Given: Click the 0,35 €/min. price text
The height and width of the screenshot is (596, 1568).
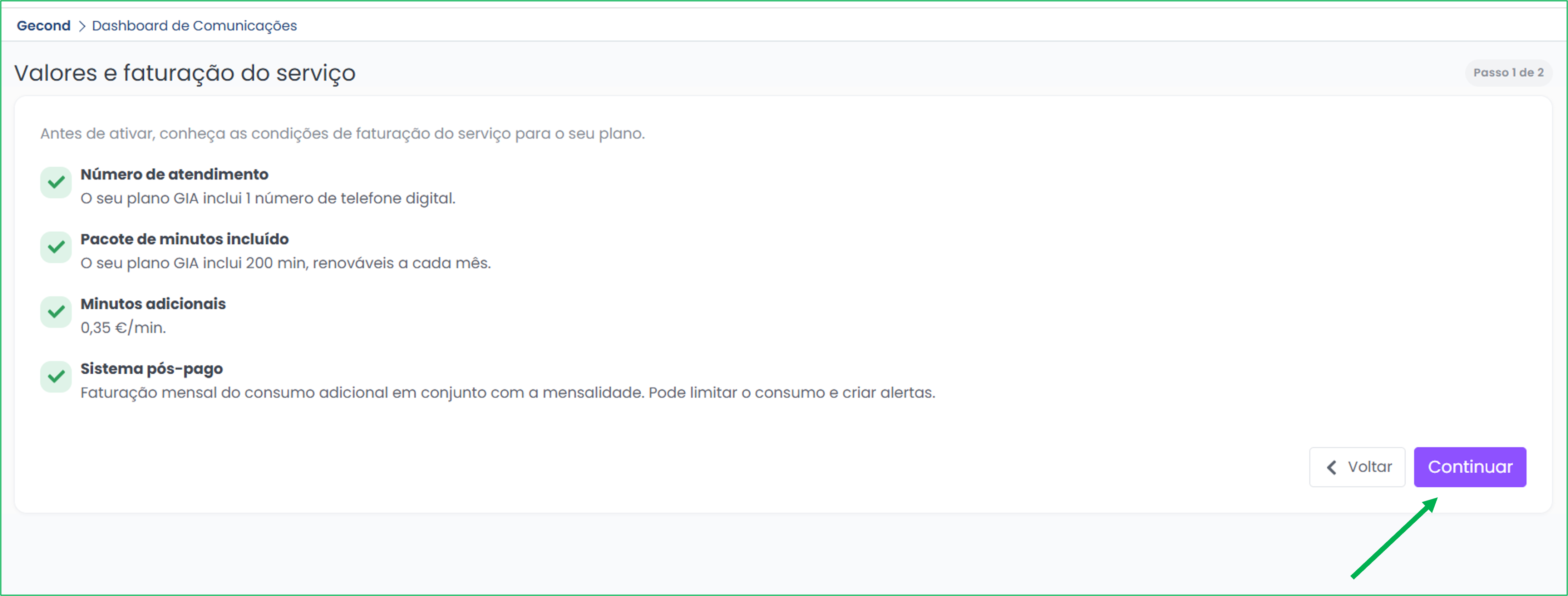Looking at the screenshot, I should point(123,327).
